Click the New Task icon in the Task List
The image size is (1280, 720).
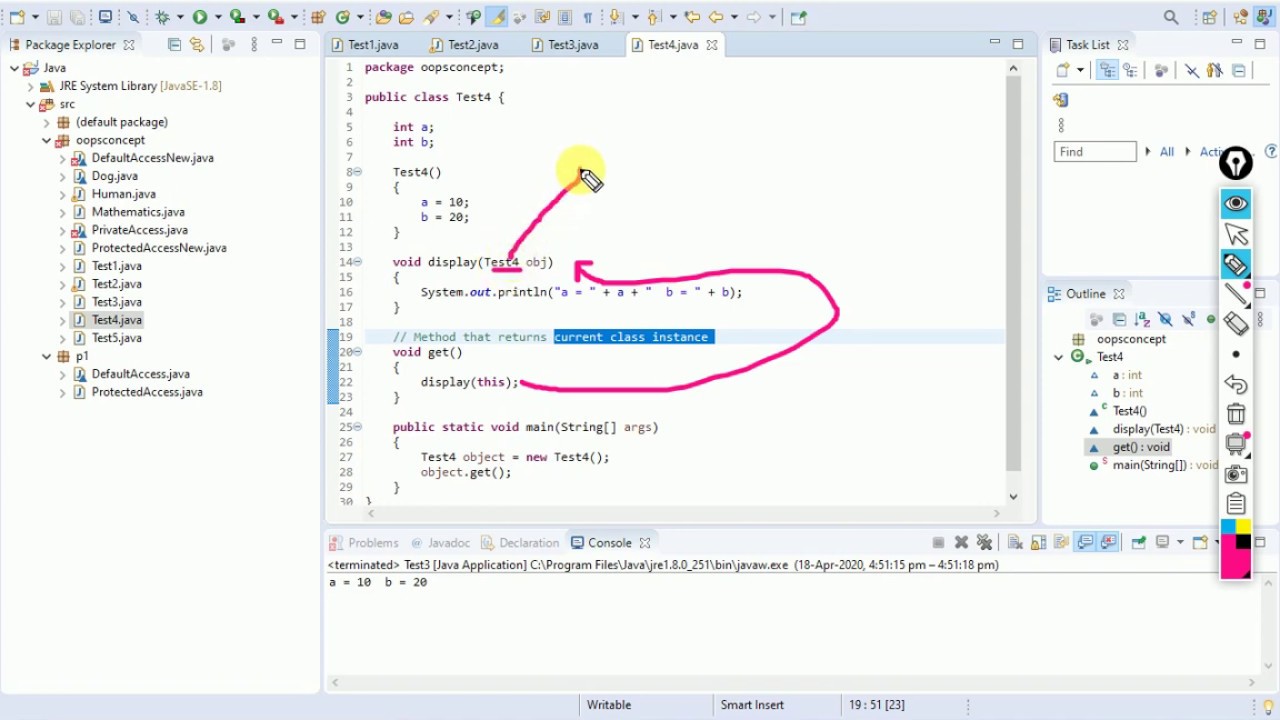tap(1064, 70)
